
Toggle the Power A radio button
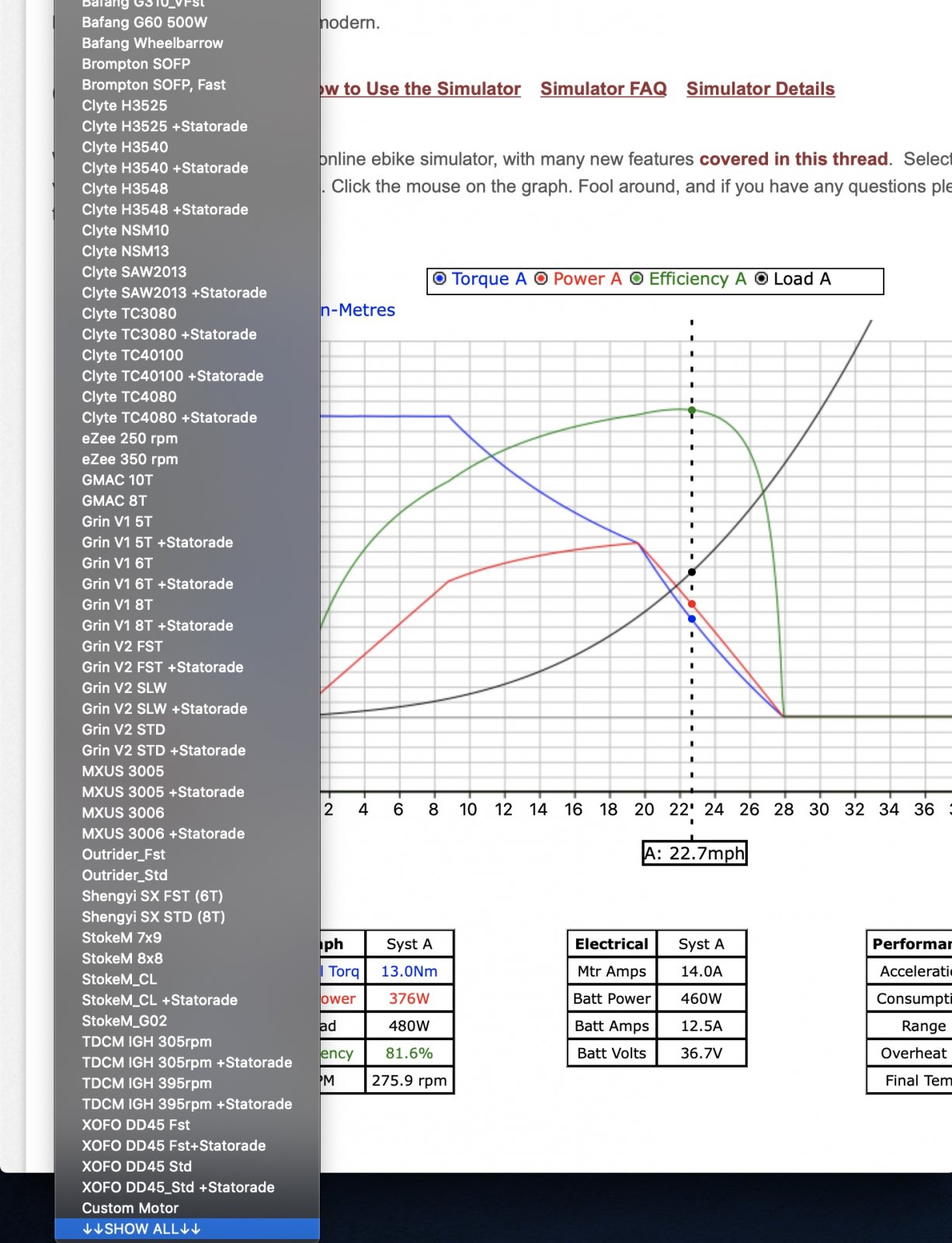[541, 279]
